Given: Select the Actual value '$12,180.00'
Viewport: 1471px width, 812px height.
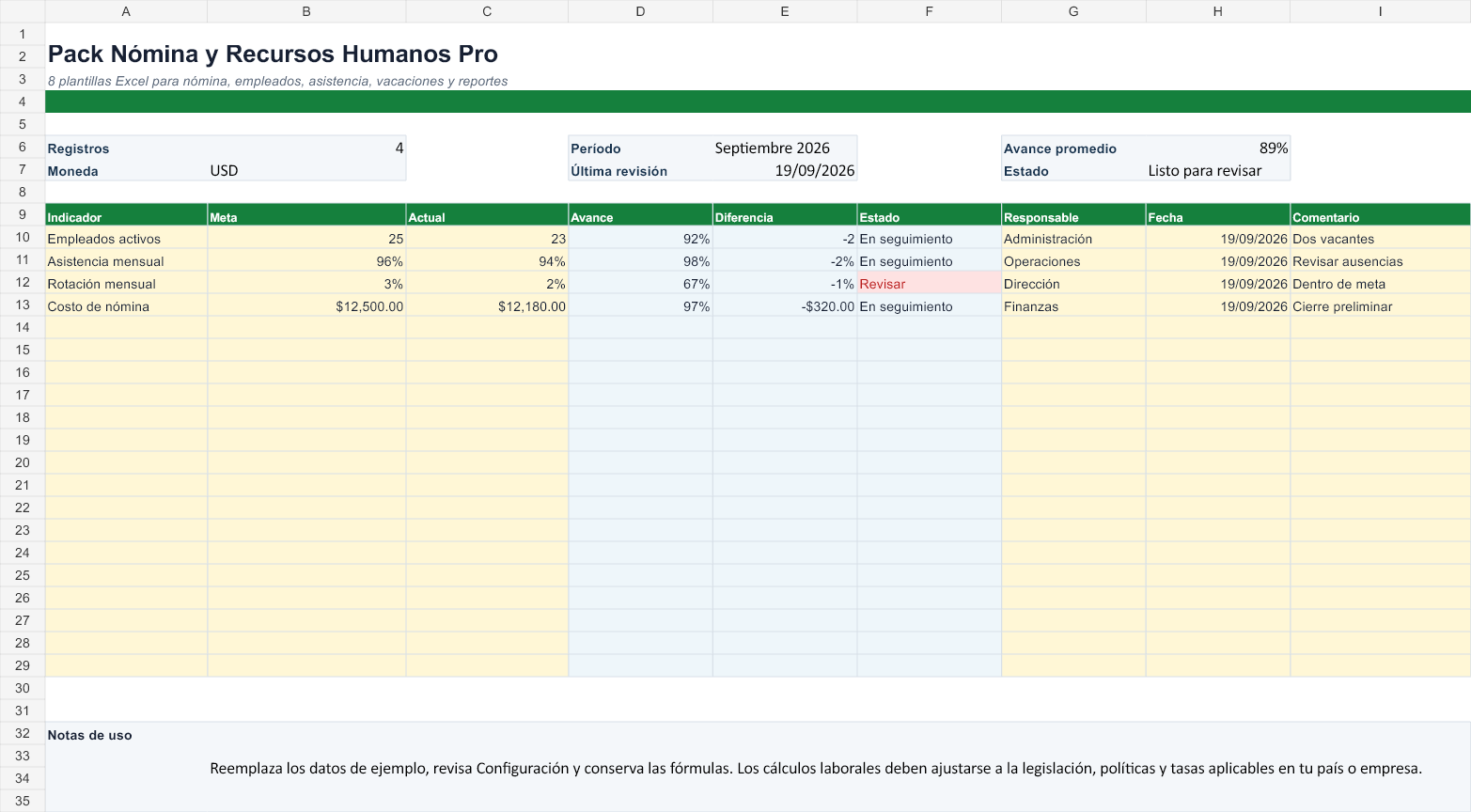Looking at the screenshot, I should point(487,305).
